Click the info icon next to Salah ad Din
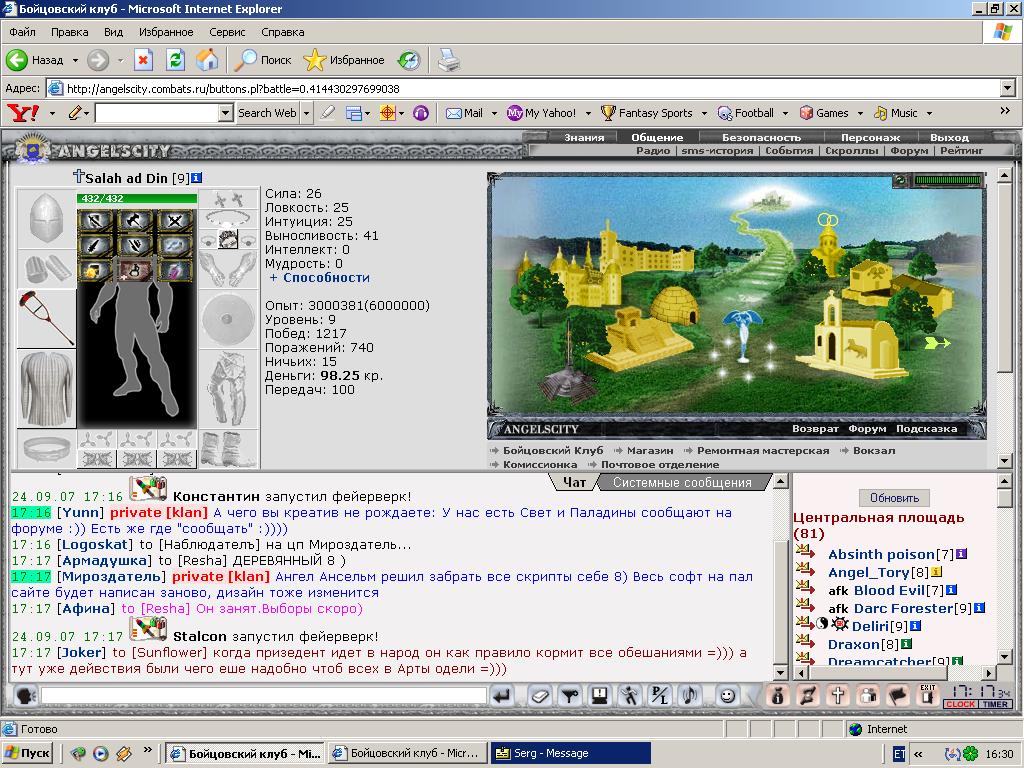 point(197,178)
